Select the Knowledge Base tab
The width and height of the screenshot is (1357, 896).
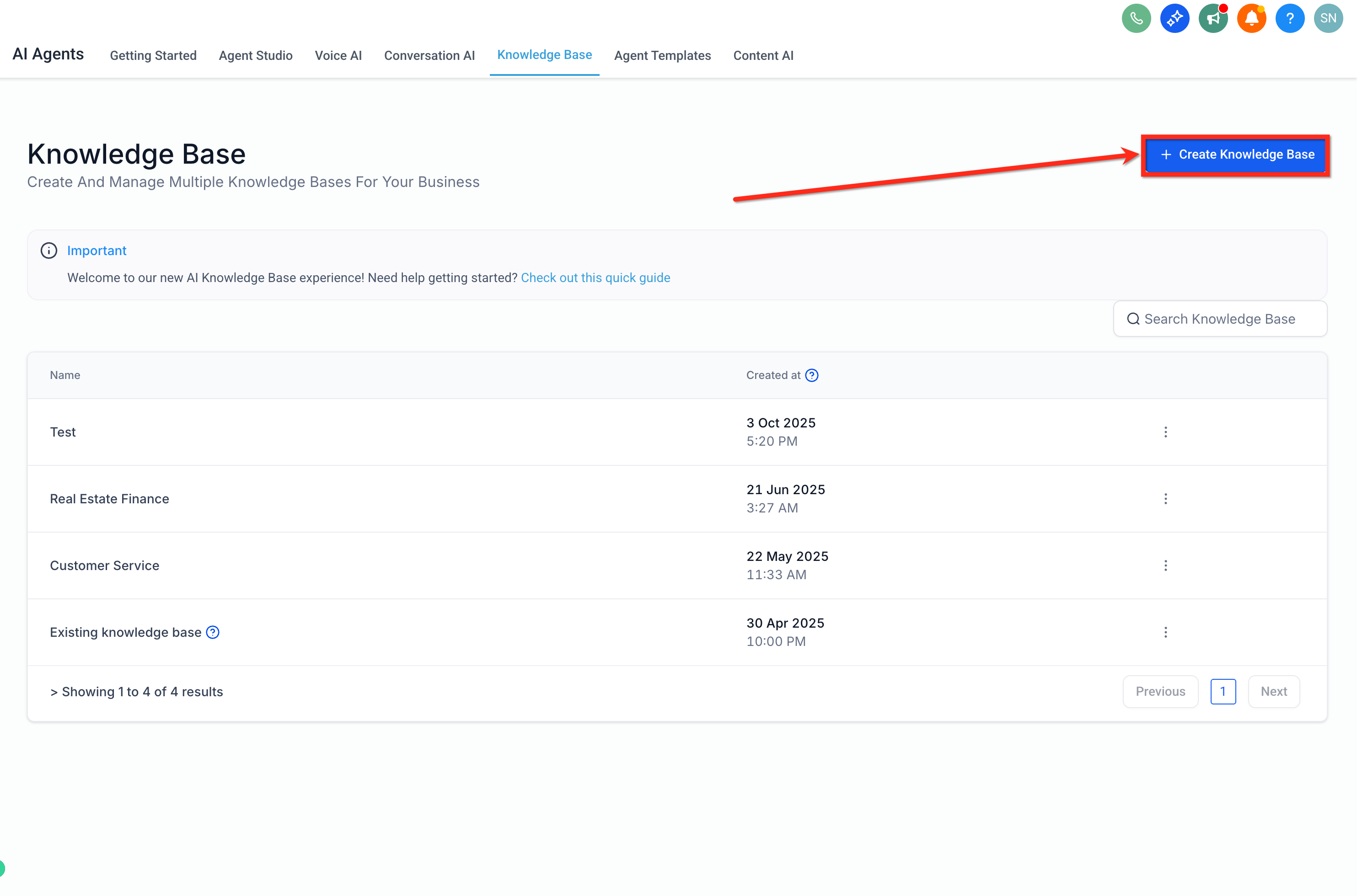[544, 55]
